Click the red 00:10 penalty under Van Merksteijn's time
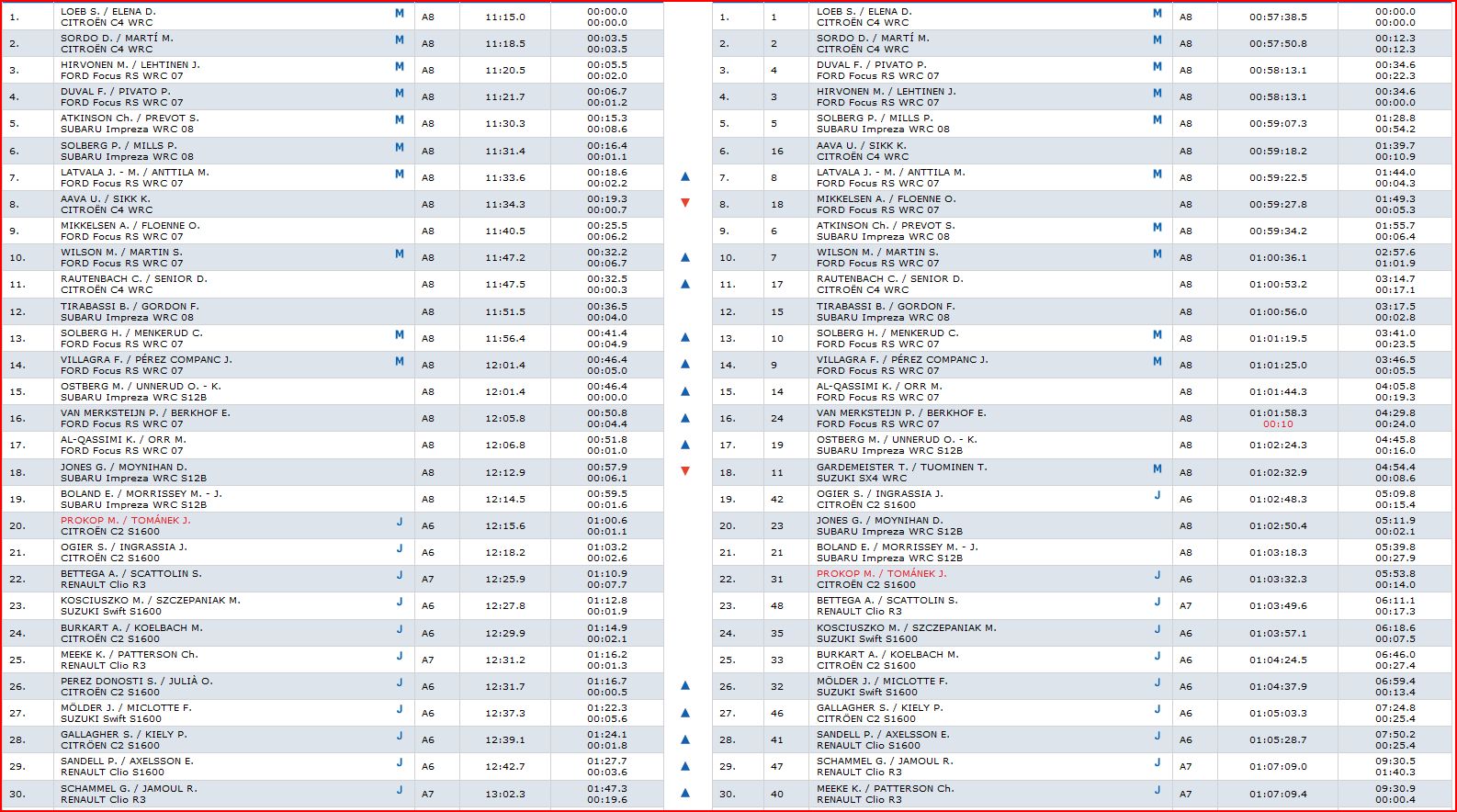 [1277, 424]
